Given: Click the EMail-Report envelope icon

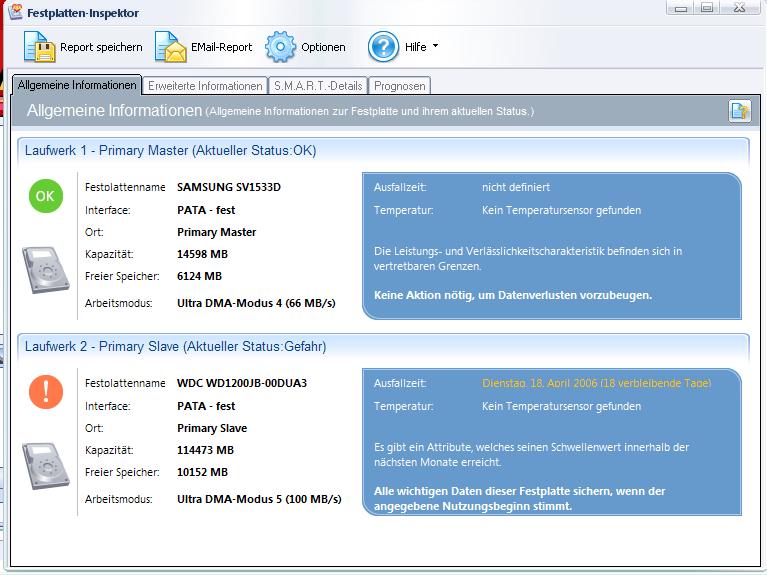Looking at the screenshot, I should (171, 46).
